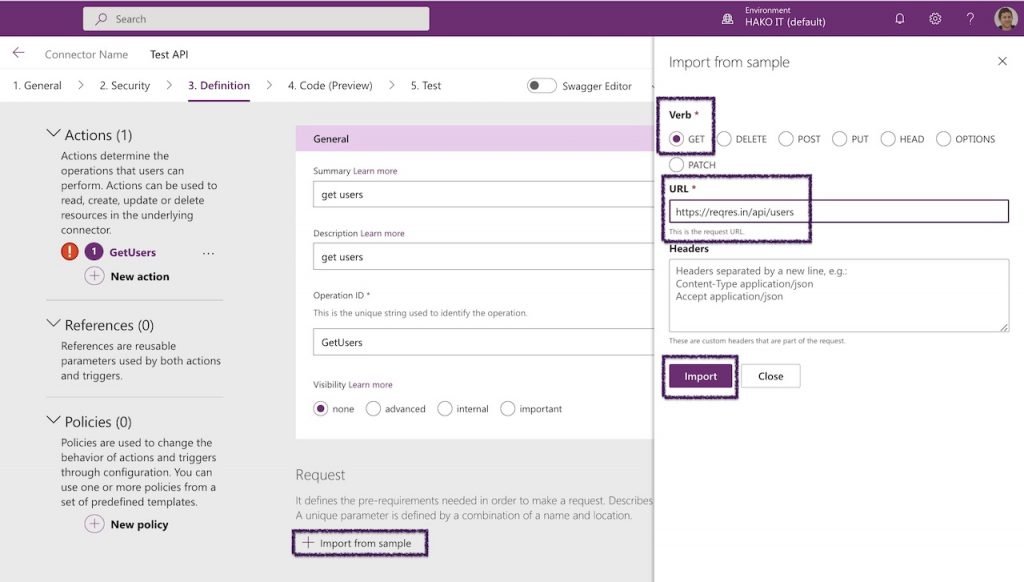Screen dimensions: 1024x582
Task: Collapse the Actions section
Action: (x=54, y=134)
